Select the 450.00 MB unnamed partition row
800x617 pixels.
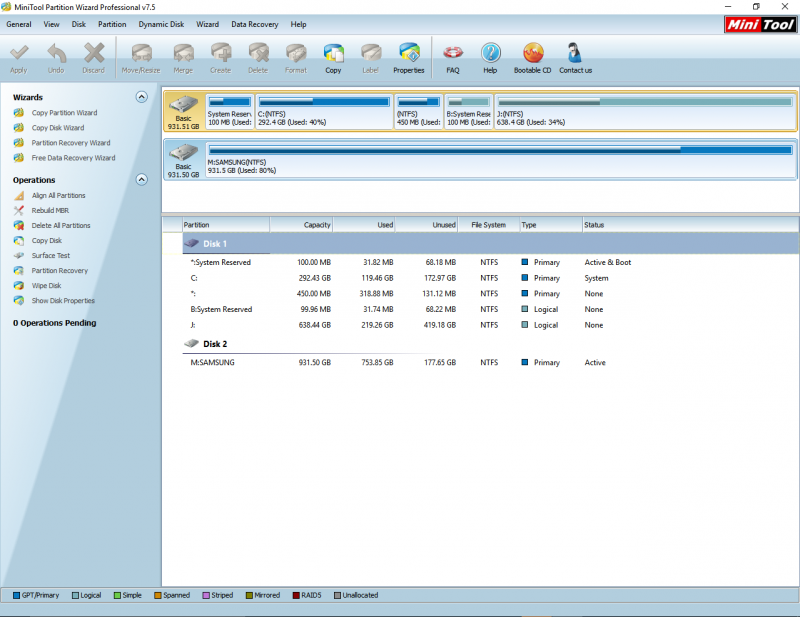pyautogui.click(x=491, y=294)
